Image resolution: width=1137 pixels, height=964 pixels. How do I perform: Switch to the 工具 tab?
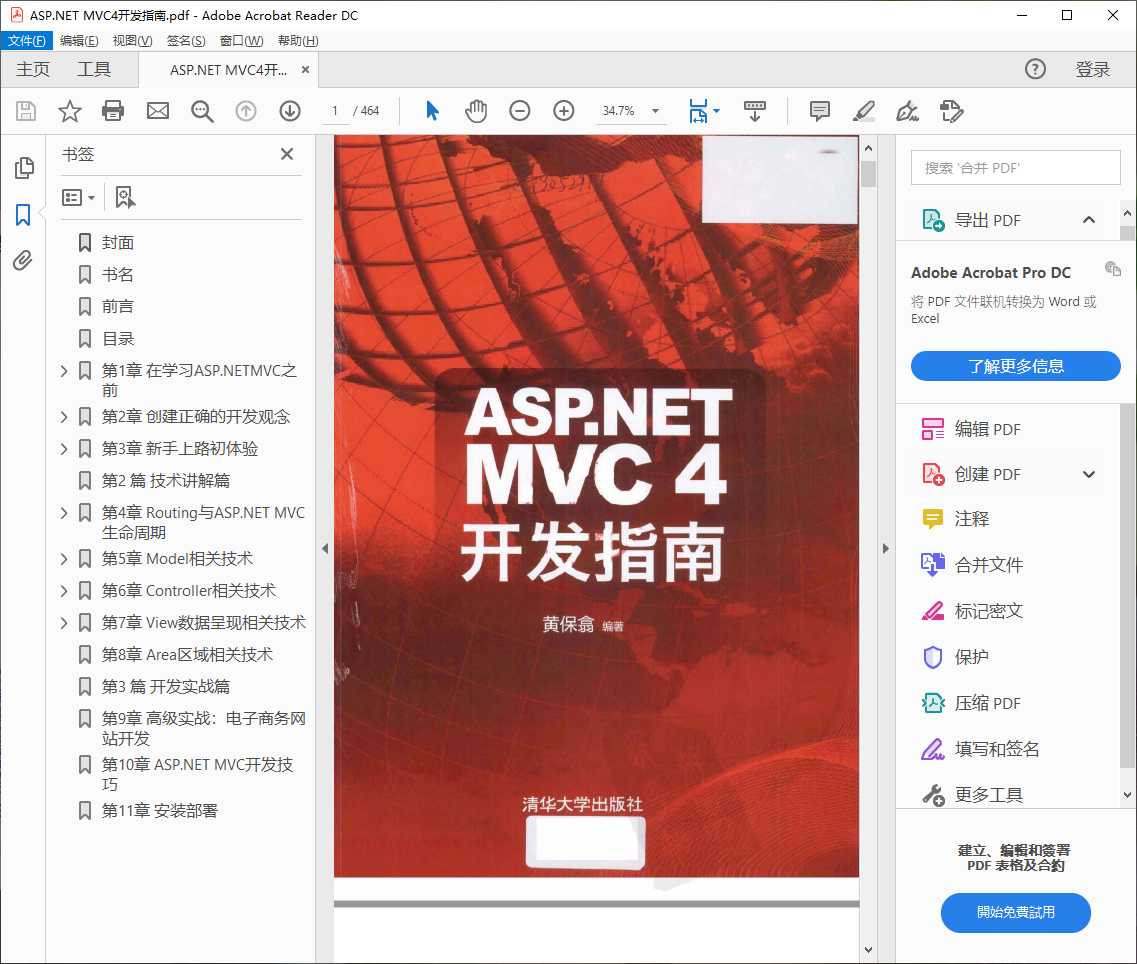click(94, 70)
